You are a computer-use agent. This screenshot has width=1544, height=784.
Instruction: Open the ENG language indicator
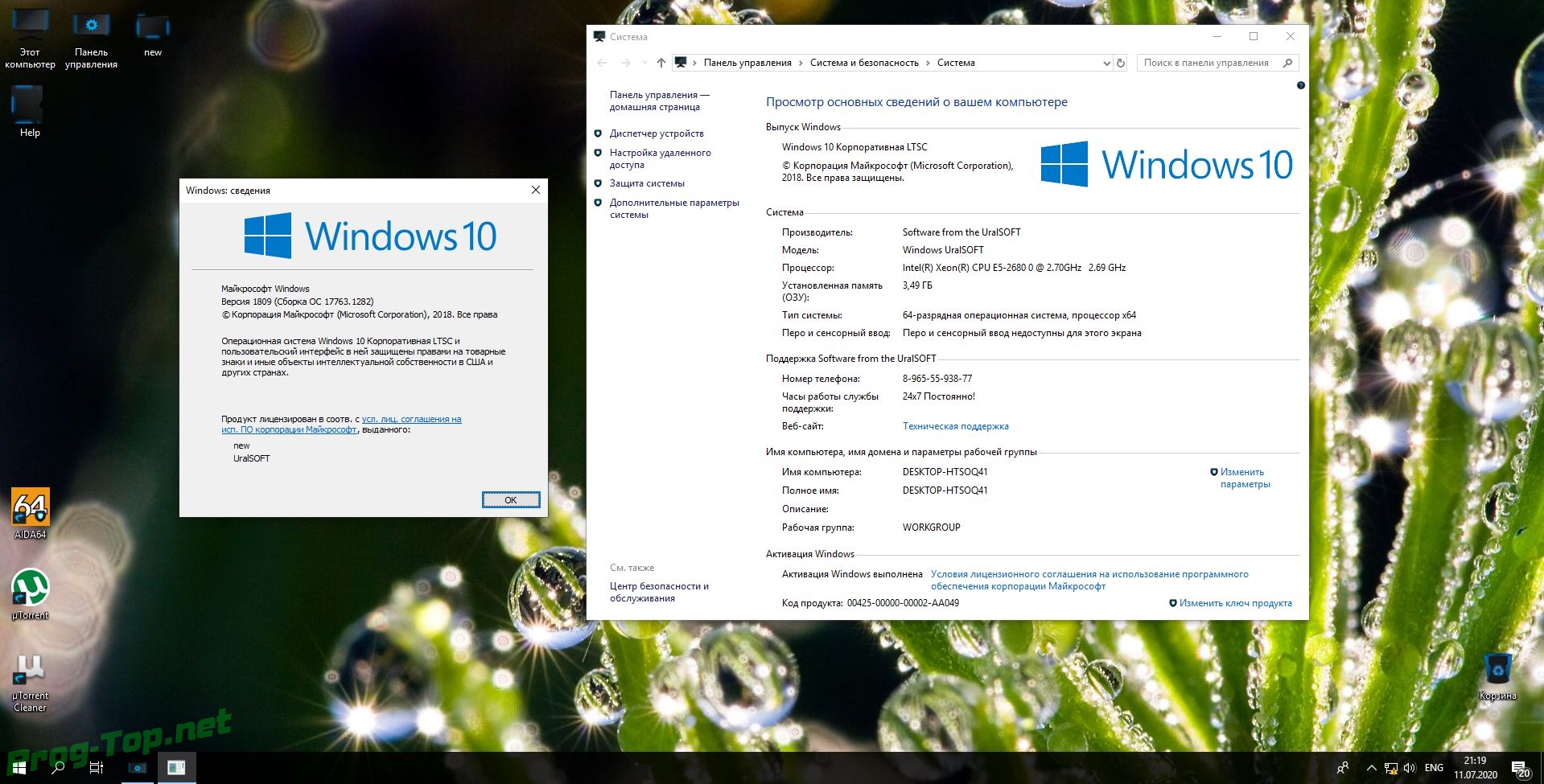click(x=1434, y=768)
